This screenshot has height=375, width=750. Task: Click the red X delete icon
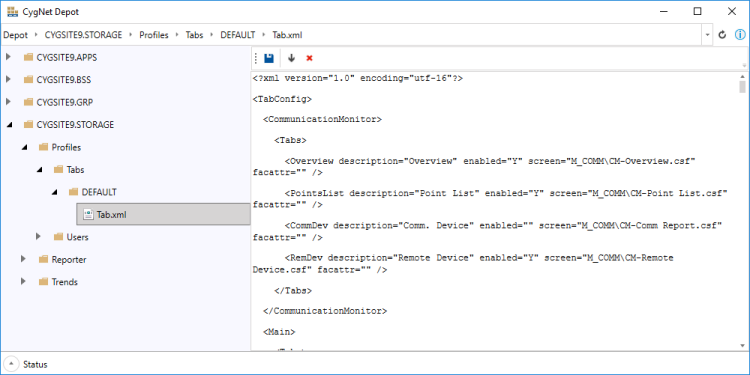[309, 58]
